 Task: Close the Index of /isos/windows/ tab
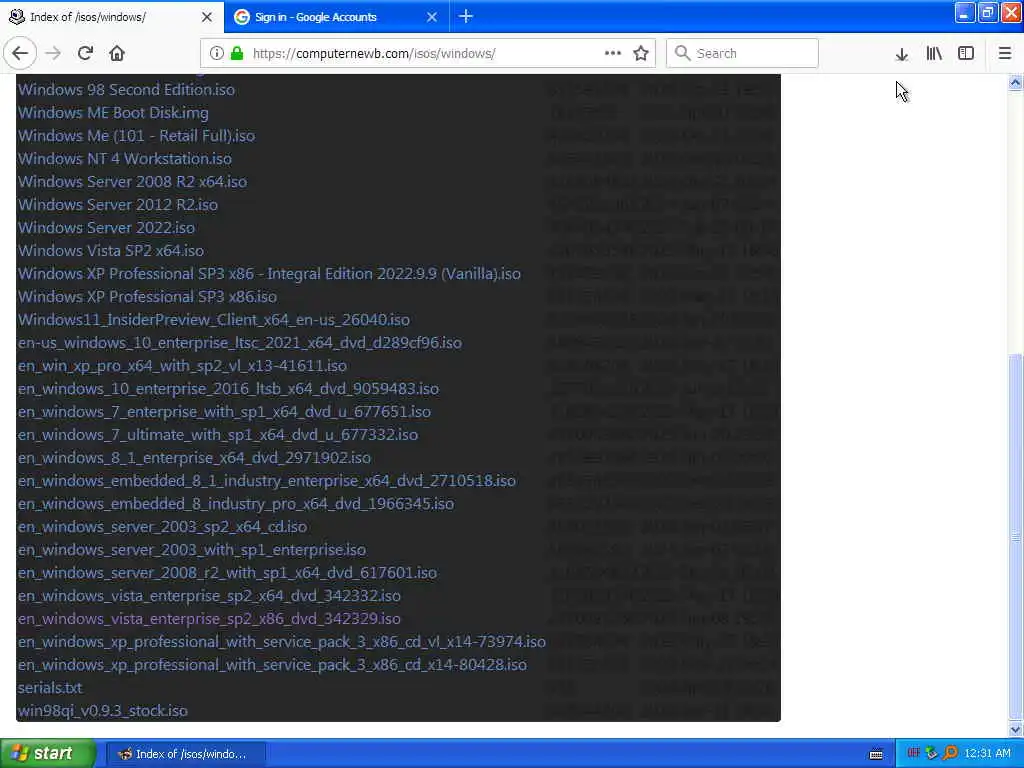click(x=207, y=17)
